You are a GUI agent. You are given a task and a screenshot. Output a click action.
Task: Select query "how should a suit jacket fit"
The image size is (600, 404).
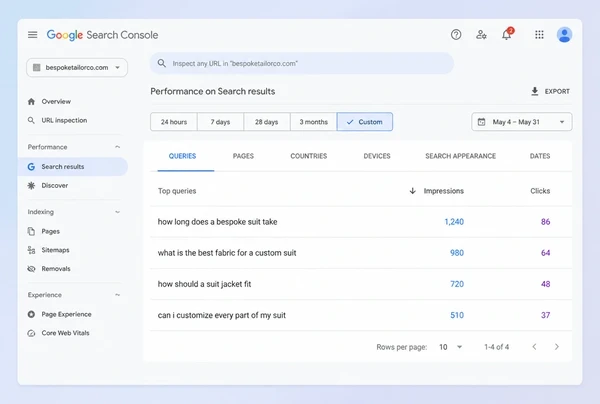coord(204,284)
